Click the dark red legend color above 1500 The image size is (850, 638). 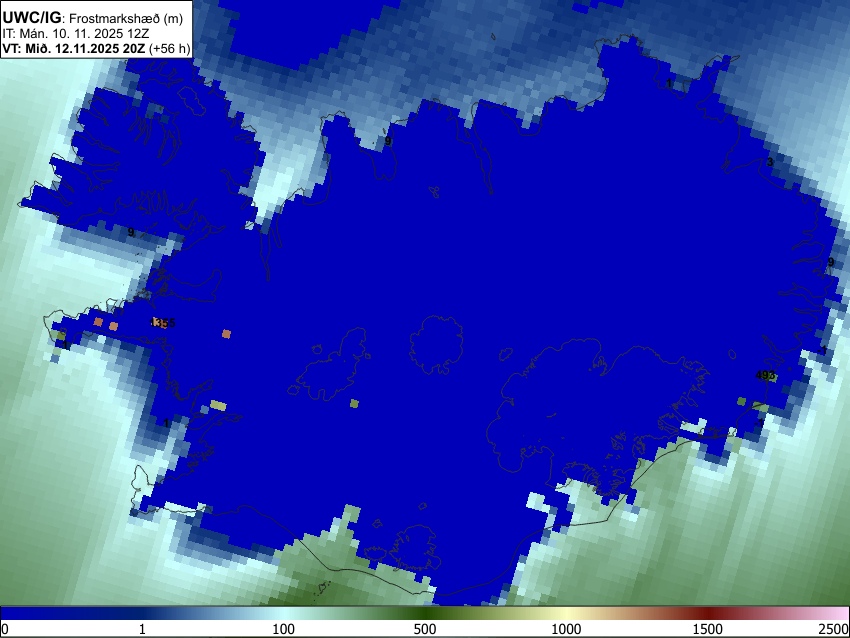pos(708,613)
